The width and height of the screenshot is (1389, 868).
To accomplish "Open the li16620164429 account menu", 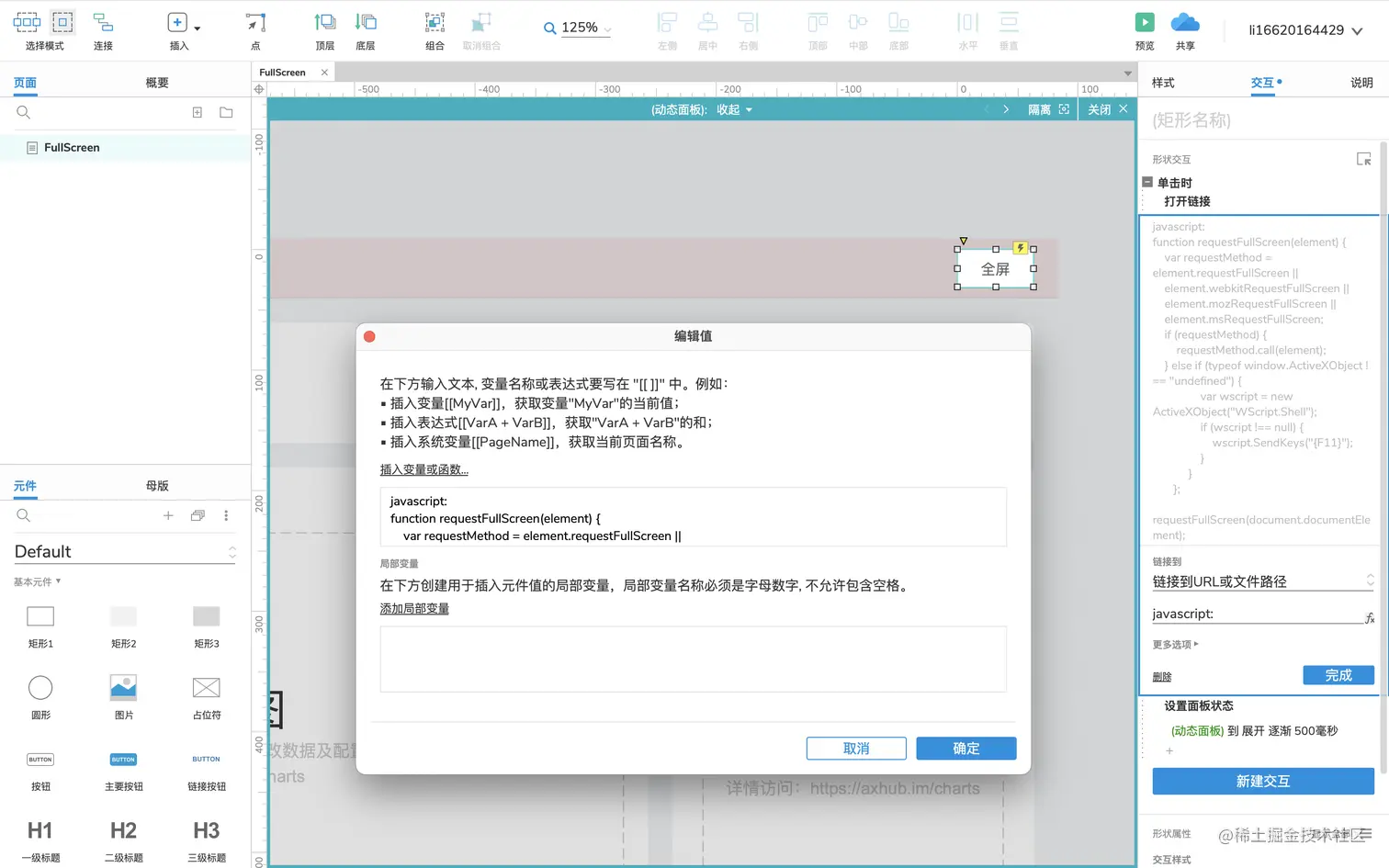I will [x=1305, y=30].
